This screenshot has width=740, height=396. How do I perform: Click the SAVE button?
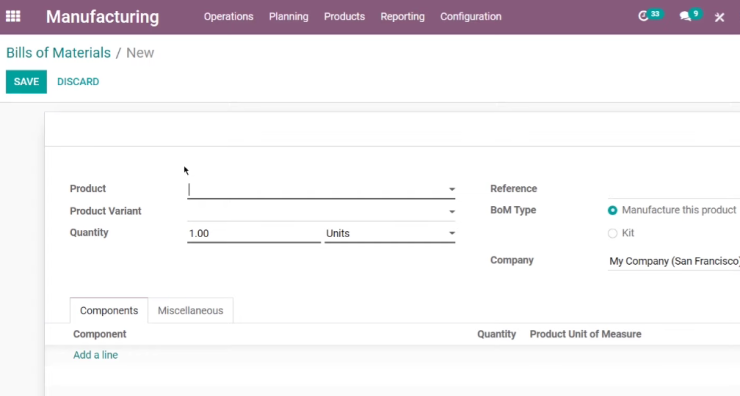(x=26, y=82)
